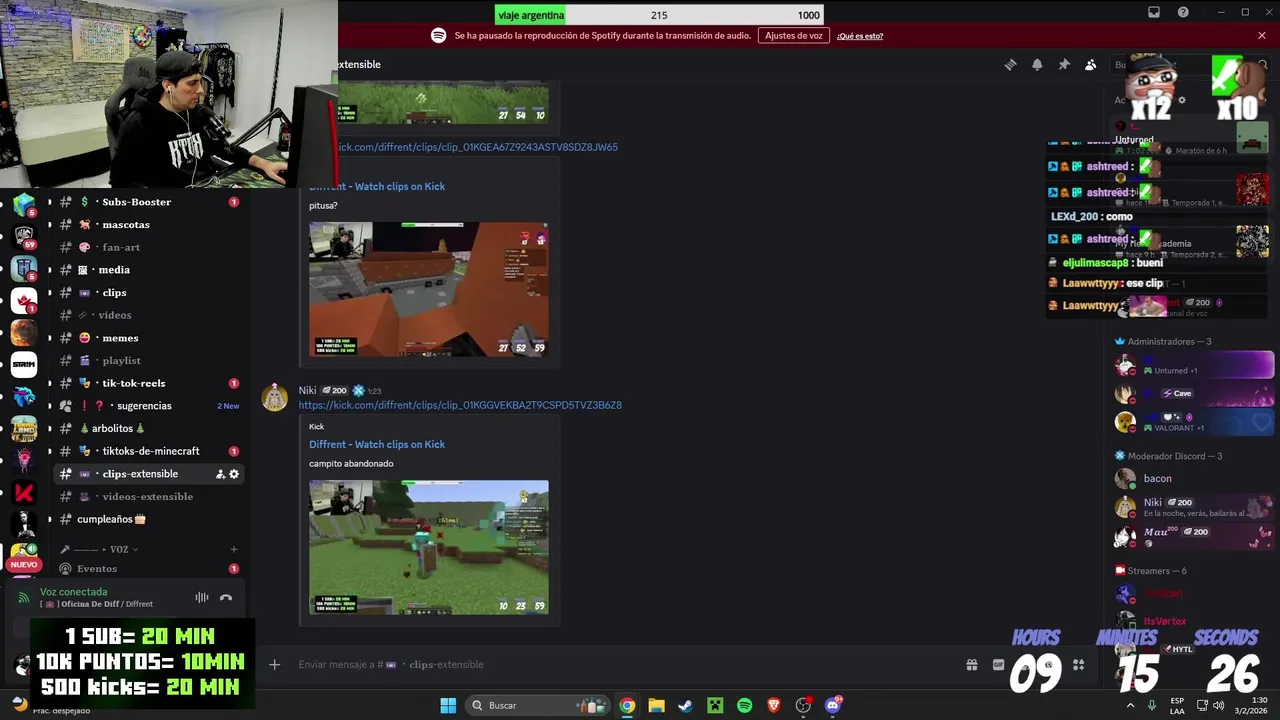Dismiss the Spotify paused notice banner

pyautogui.click(x=1262, y=36)
